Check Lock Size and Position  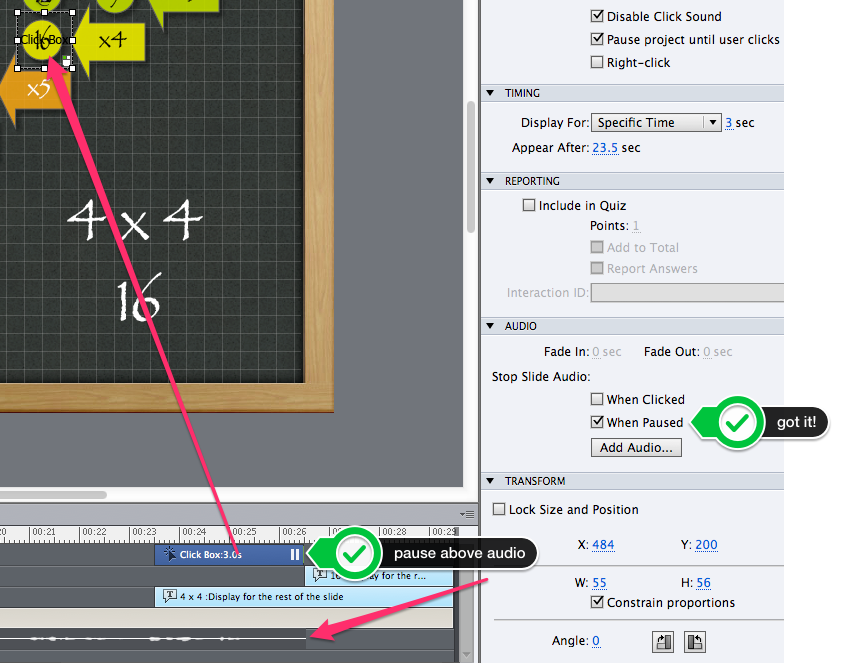tap(499, 509)
